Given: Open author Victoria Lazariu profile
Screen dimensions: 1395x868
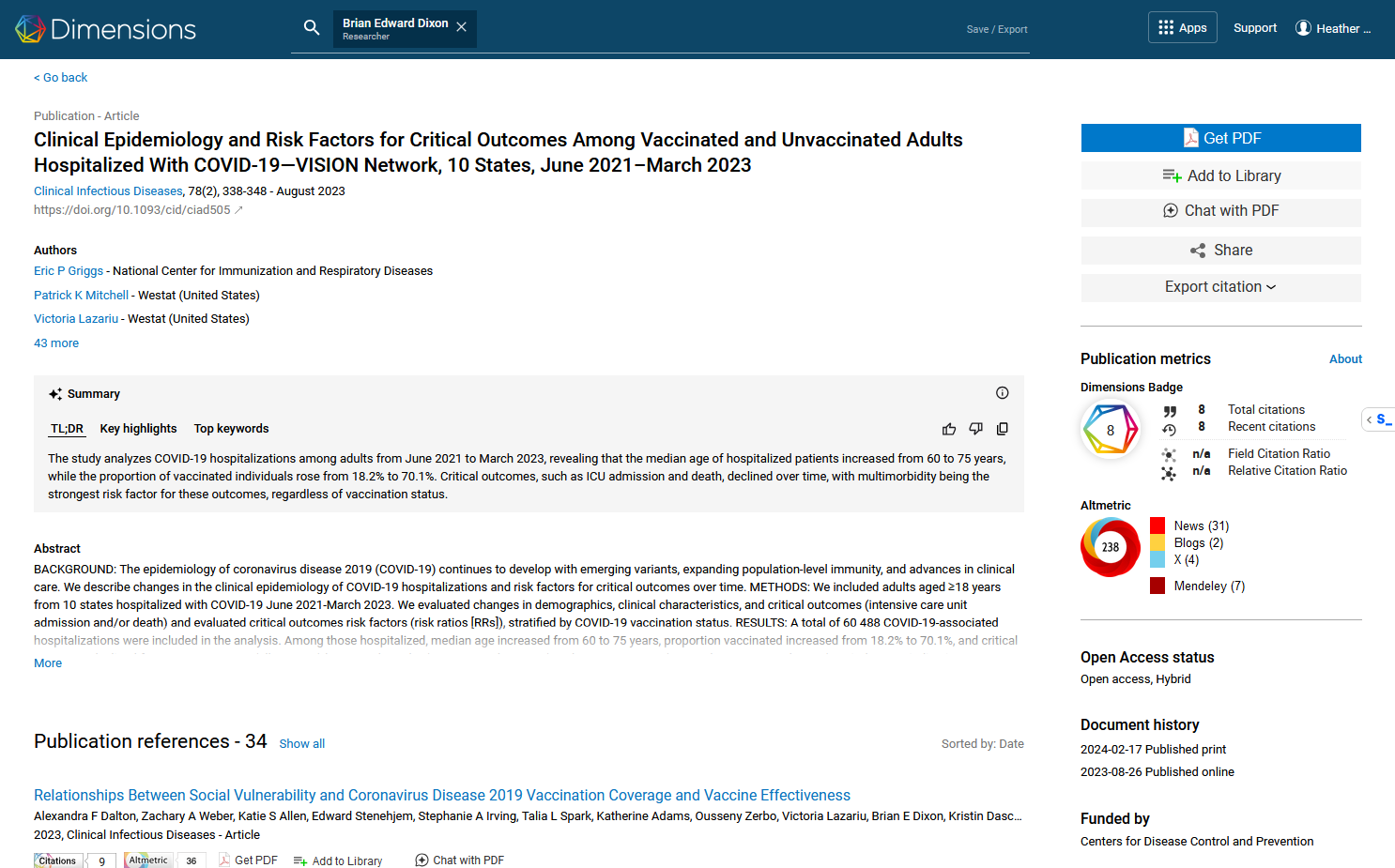Looking at the screenshot, I should pos(76,319).
